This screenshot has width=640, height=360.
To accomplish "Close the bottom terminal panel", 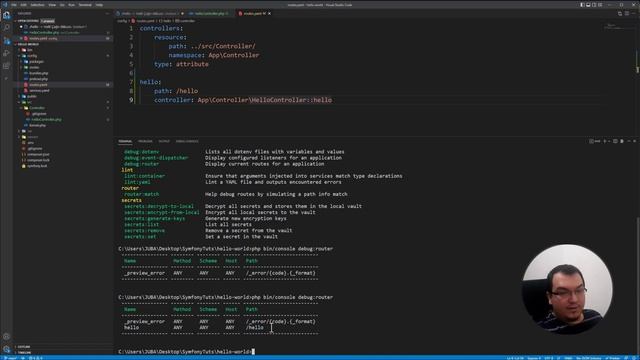I will (635, 141).
